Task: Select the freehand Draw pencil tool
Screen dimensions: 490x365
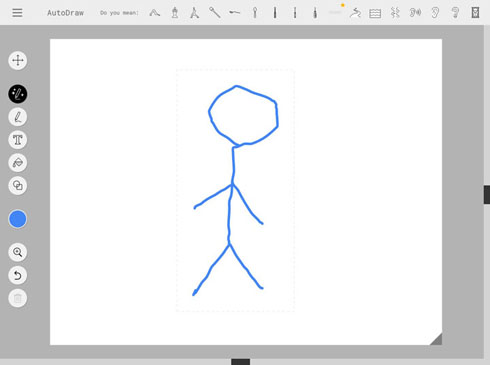Action: pyautogui.click(x=18, y=117)
